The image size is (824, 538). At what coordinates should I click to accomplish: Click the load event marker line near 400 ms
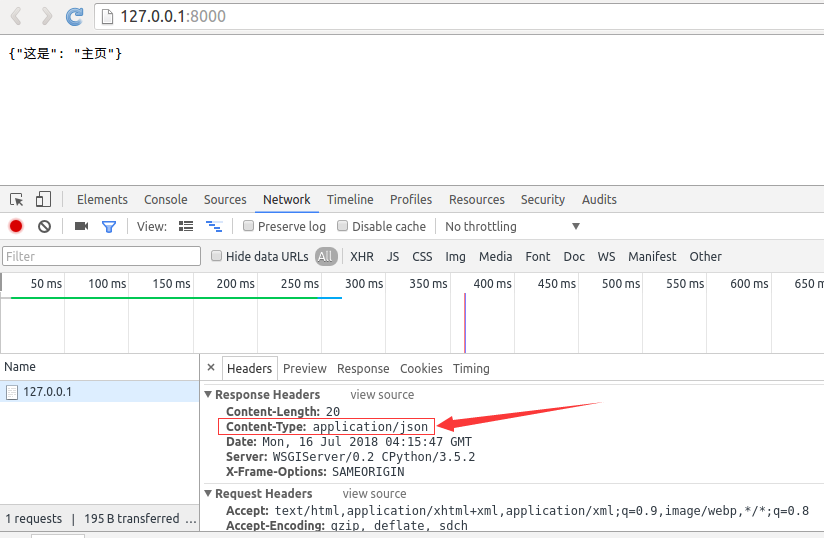pyautogui.click(x=465, y=323)
